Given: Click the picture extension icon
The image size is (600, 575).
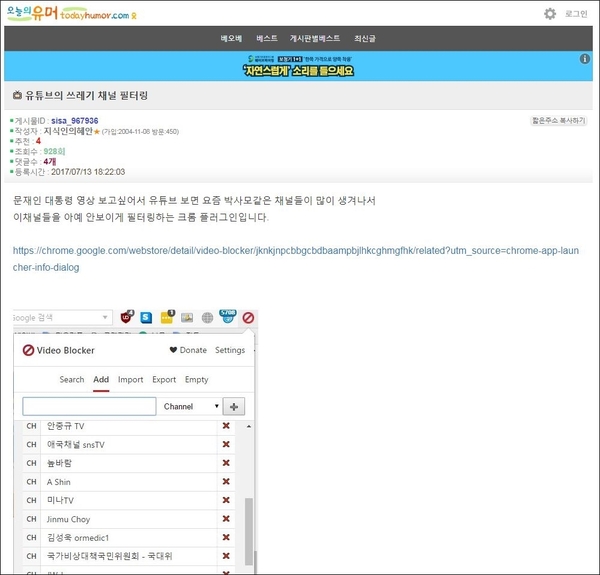Looking at the screenshot, I should (187, 318).
